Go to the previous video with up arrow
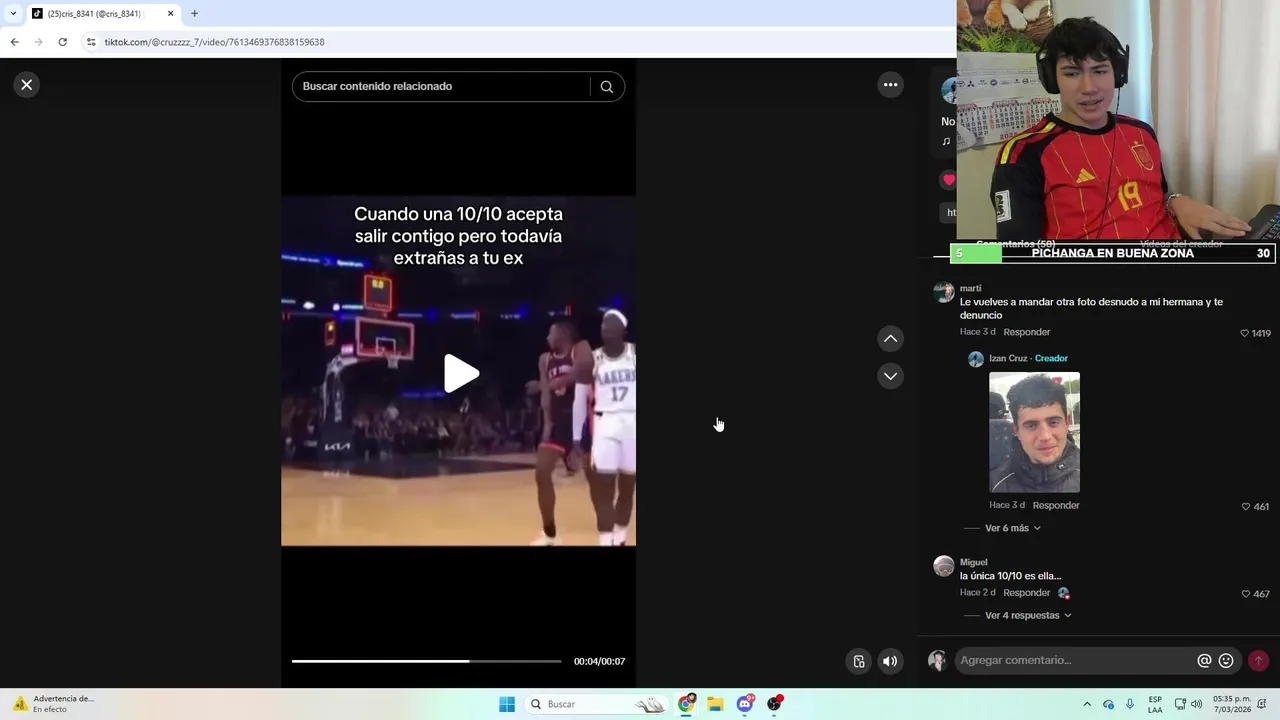 tap(890, 339)
